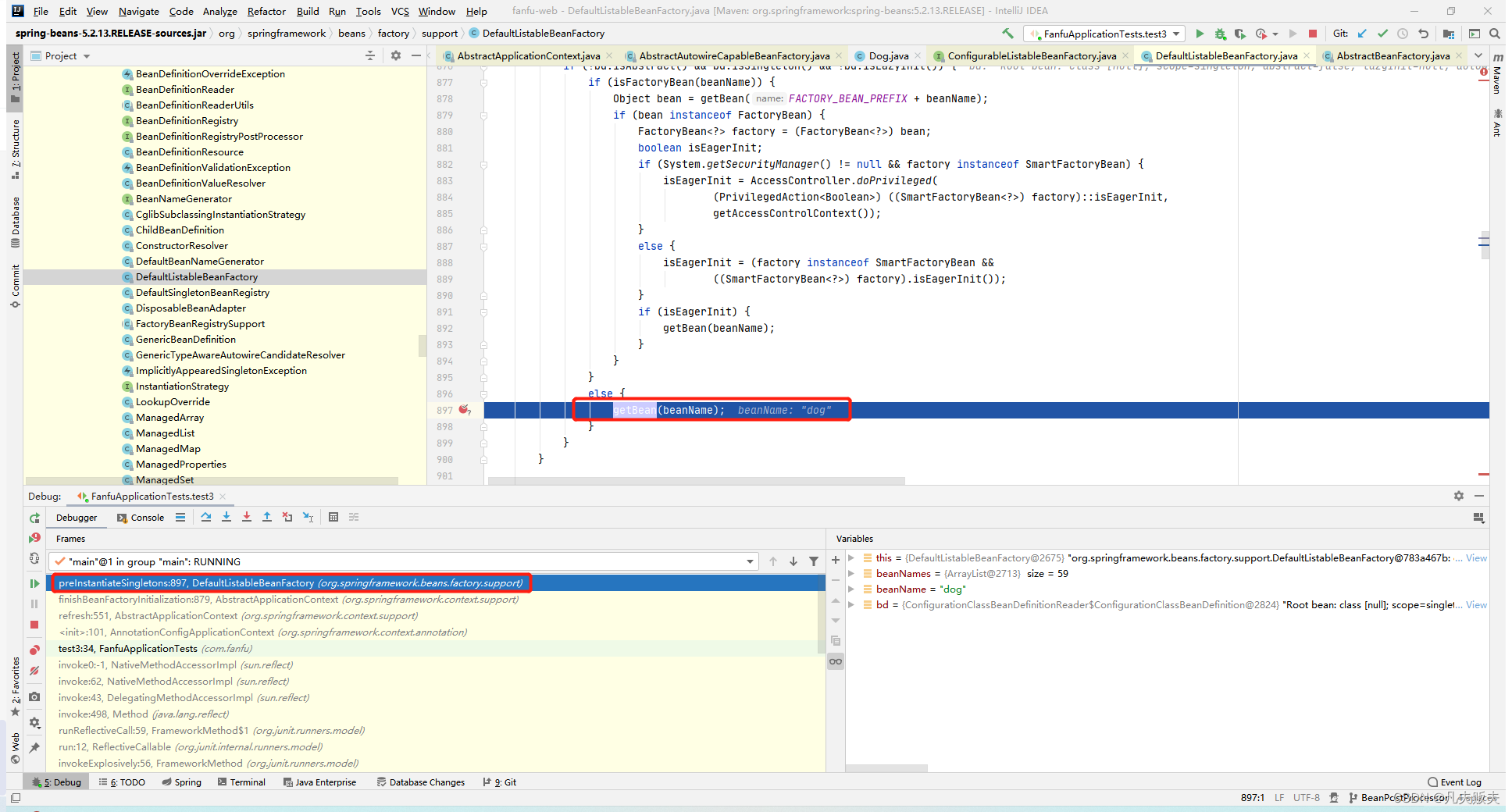Select frame test3:34, FanfuApplicationTests
Viewport: 1512px width, 812px height.
436,648
